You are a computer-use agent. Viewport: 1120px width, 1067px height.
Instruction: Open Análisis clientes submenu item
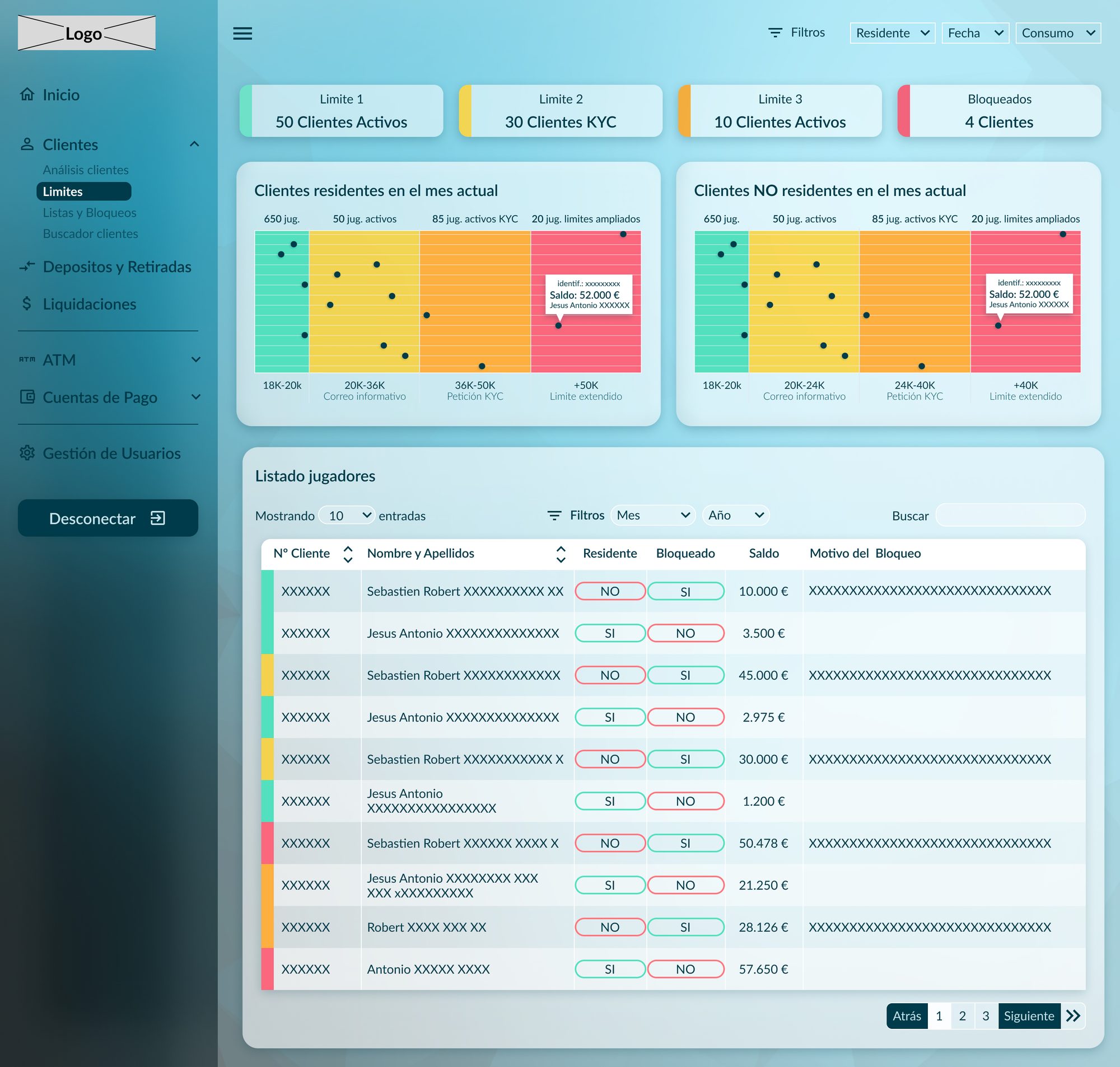click(85, 170)
